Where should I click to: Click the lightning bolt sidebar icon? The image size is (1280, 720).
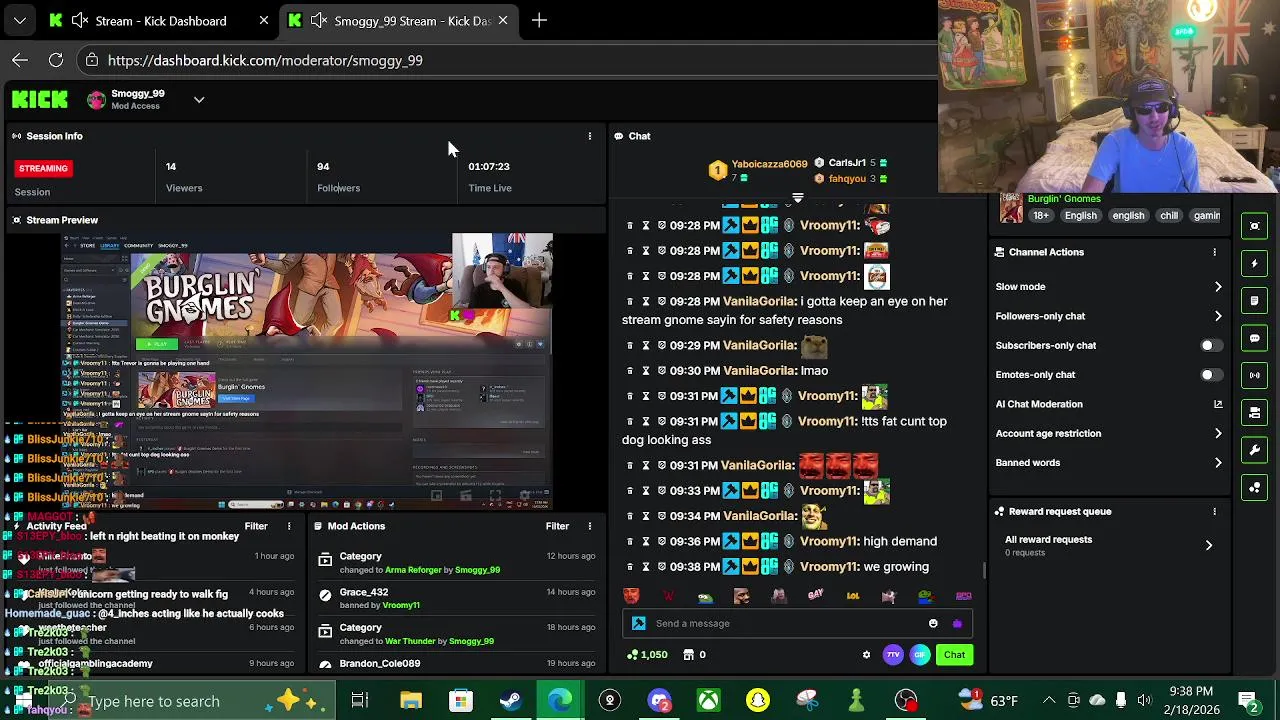point(1255,263)
